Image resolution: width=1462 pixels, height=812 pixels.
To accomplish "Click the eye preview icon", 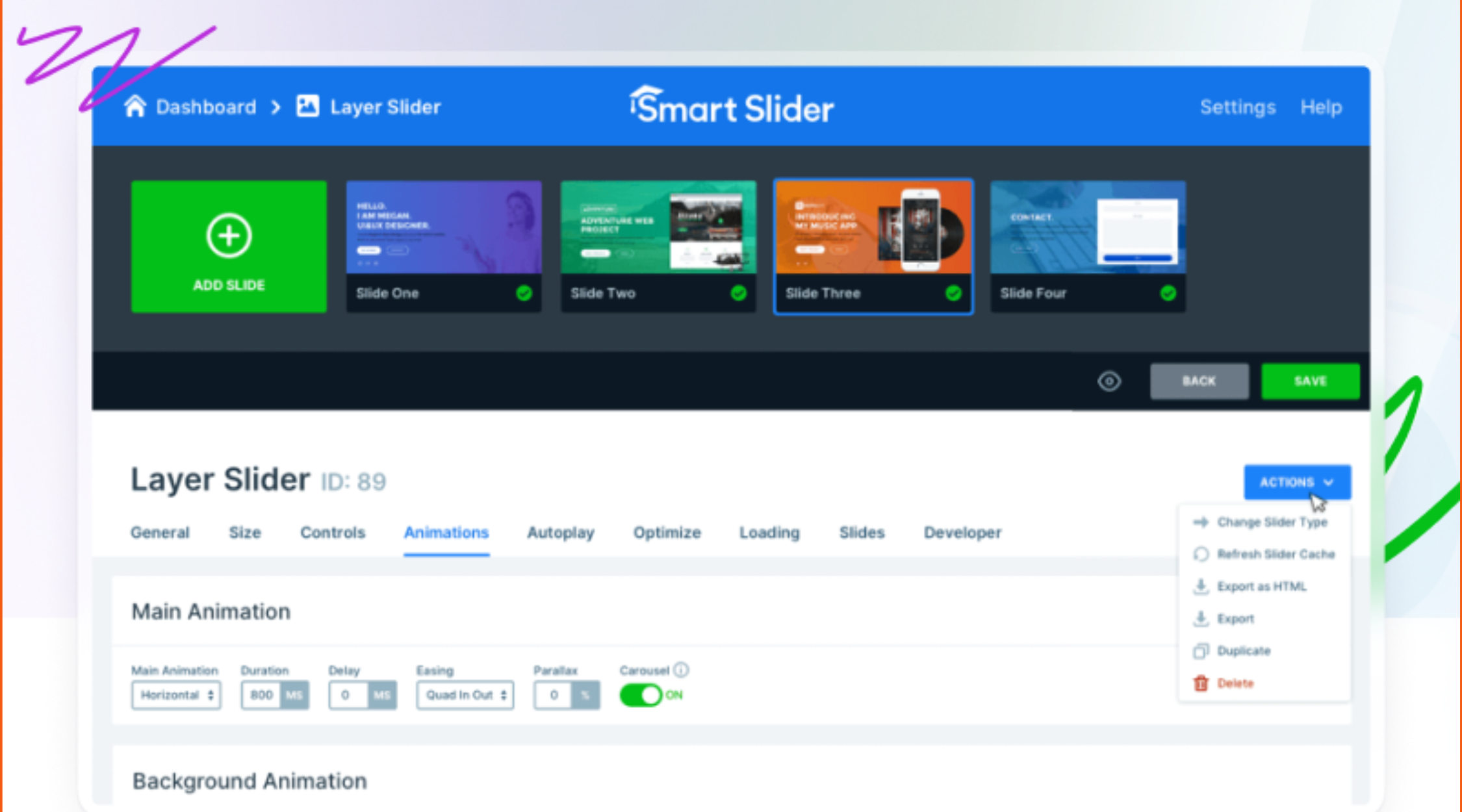I will (x=1109, y=381).
